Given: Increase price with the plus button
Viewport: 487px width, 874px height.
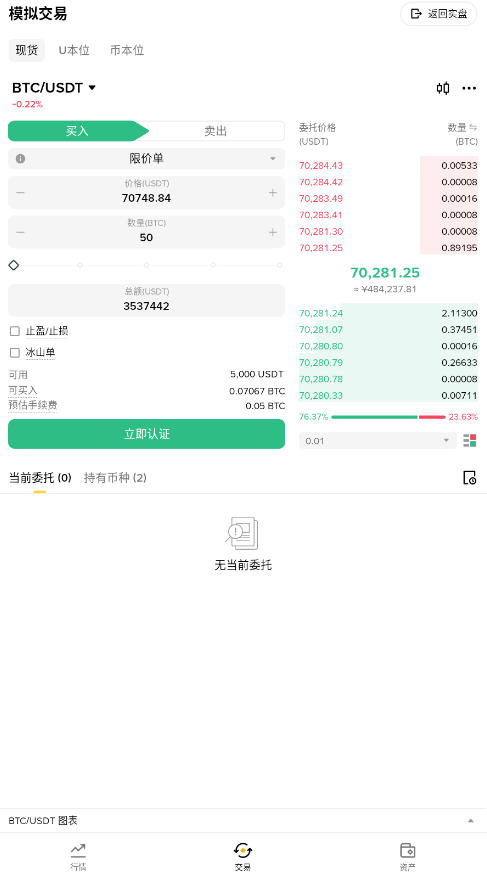Looking at the screenshot, I should tap(272, 193).
